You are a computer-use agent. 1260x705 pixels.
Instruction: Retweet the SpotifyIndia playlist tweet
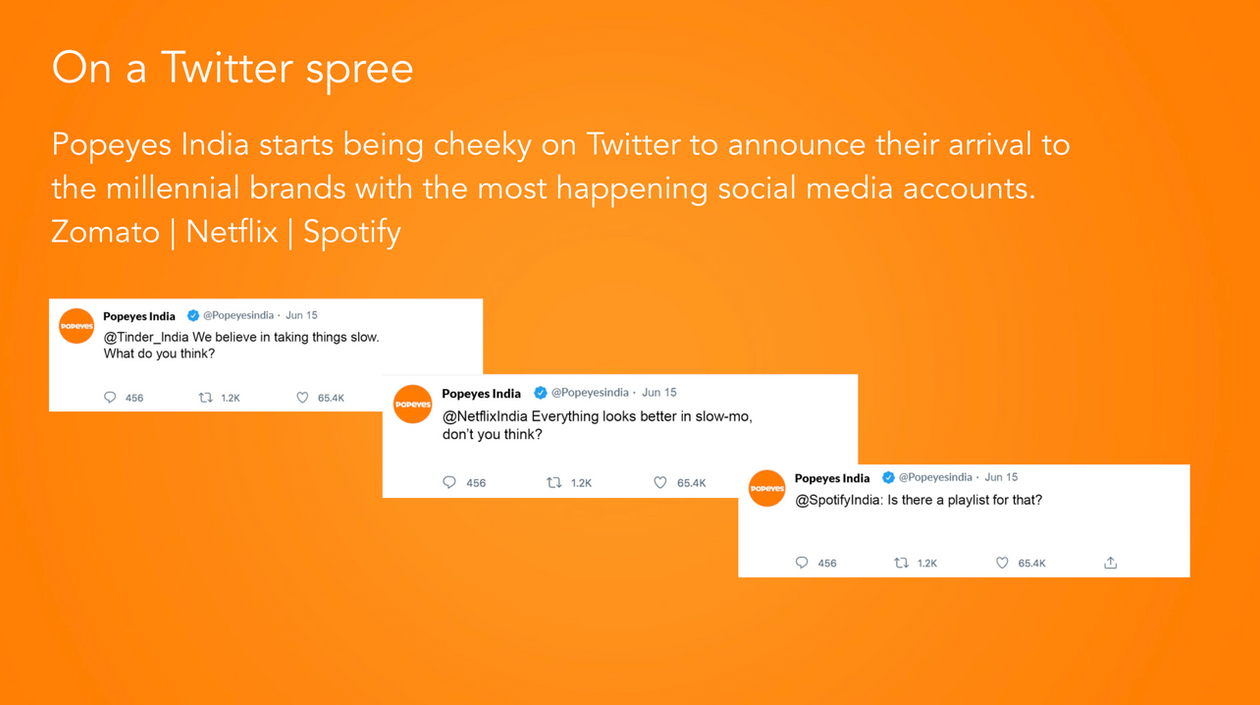click(x=901, y=563)
